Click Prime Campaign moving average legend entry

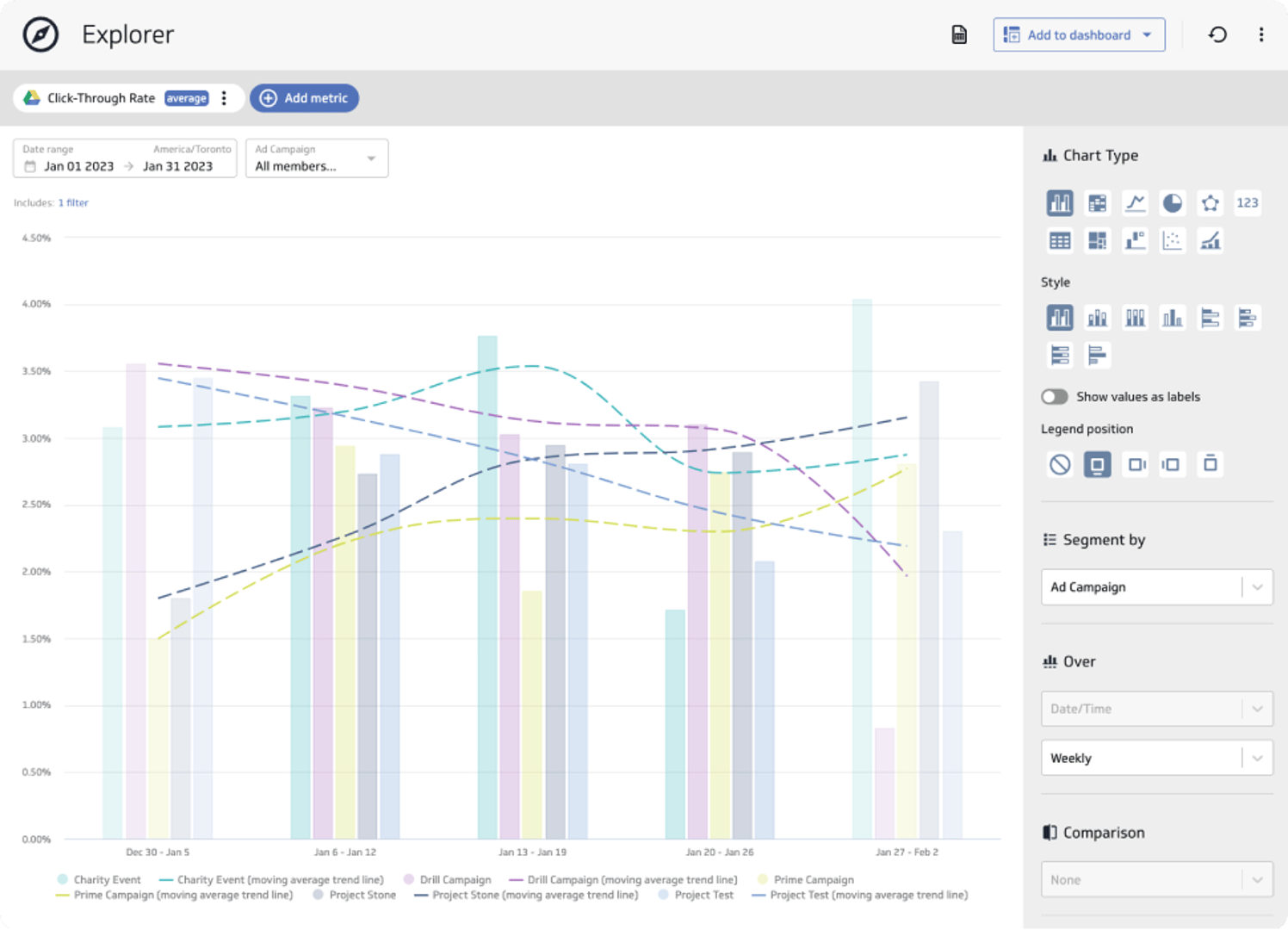pos(174,896)
